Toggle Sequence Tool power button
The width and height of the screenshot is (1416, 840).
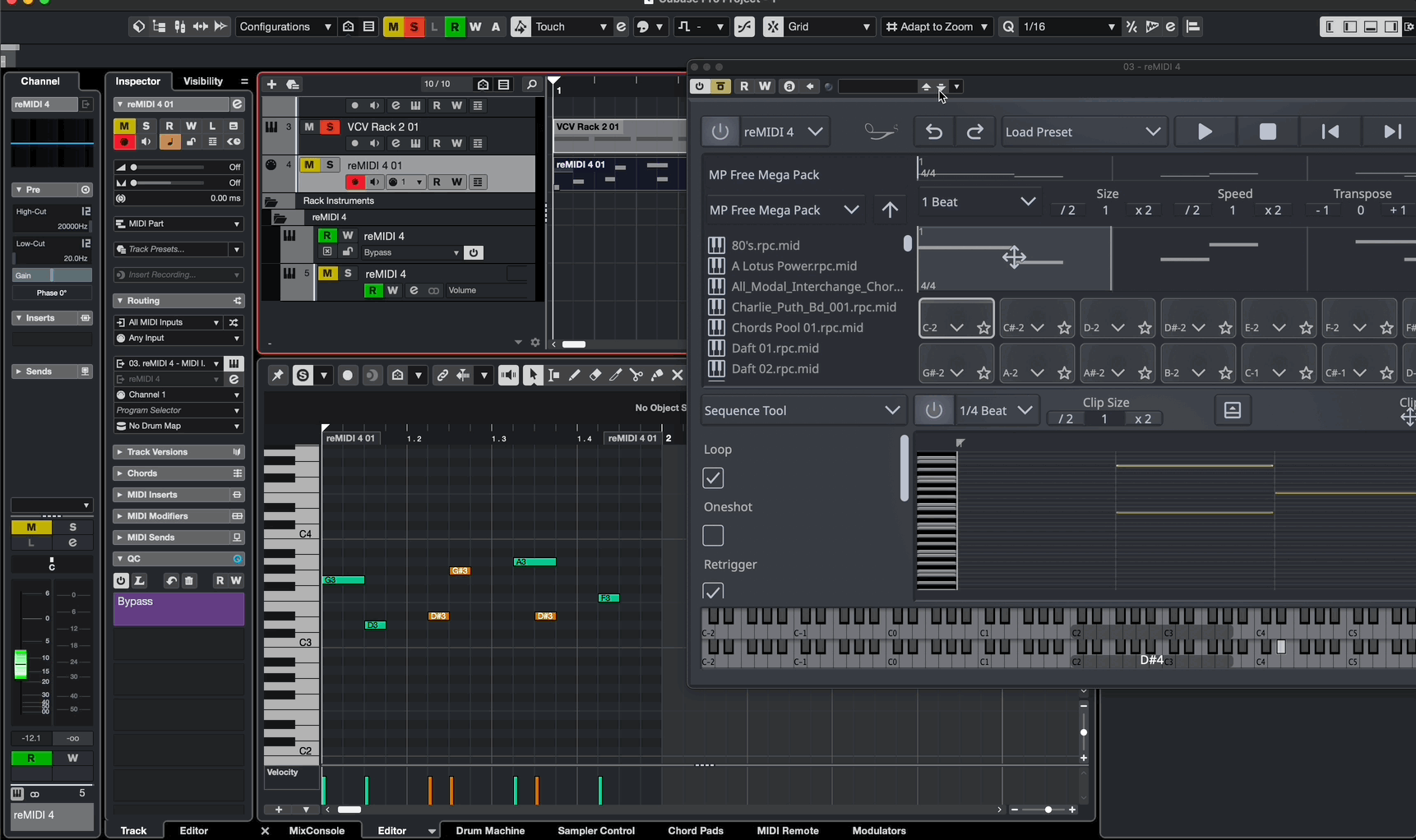tap(933, 410)
